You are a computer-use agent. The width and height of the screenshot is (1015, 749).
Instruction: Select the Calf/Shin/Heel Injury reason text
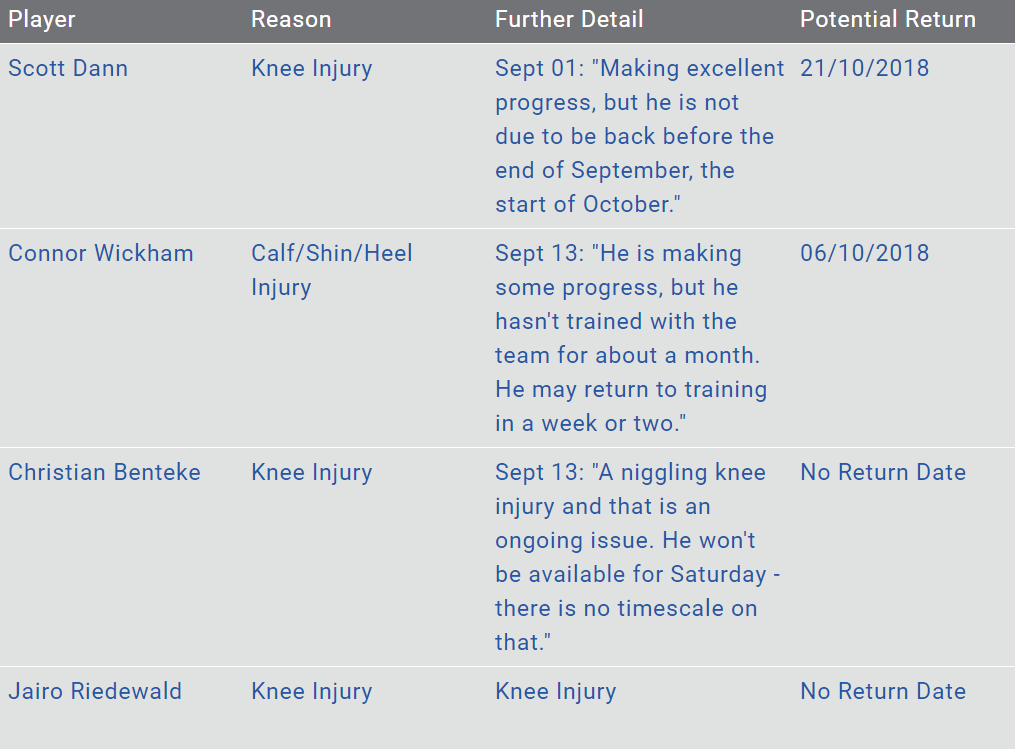pos(331,270)
